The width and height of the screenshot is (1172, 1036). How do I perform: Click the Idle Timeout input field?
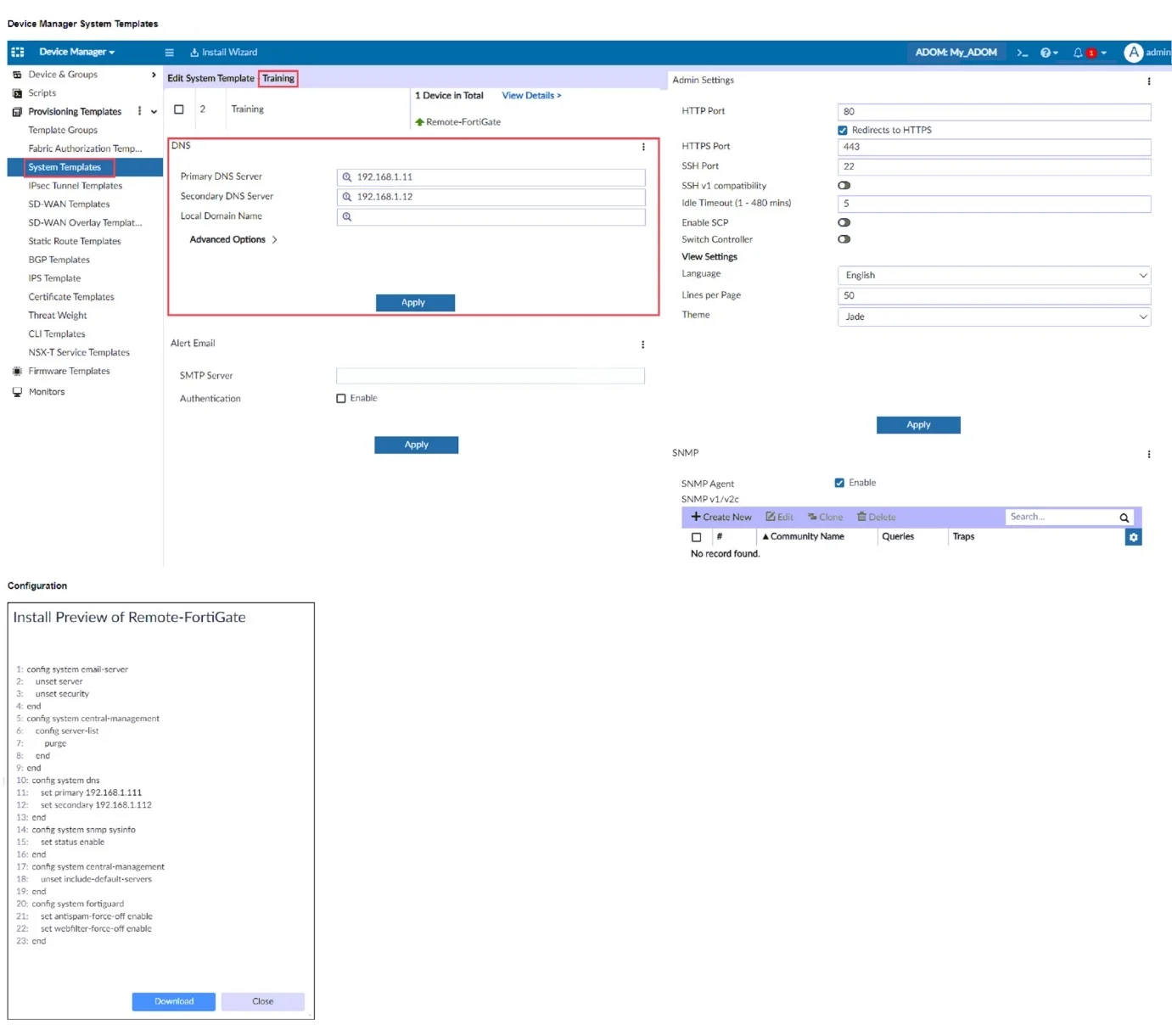(x=994, y=204)
